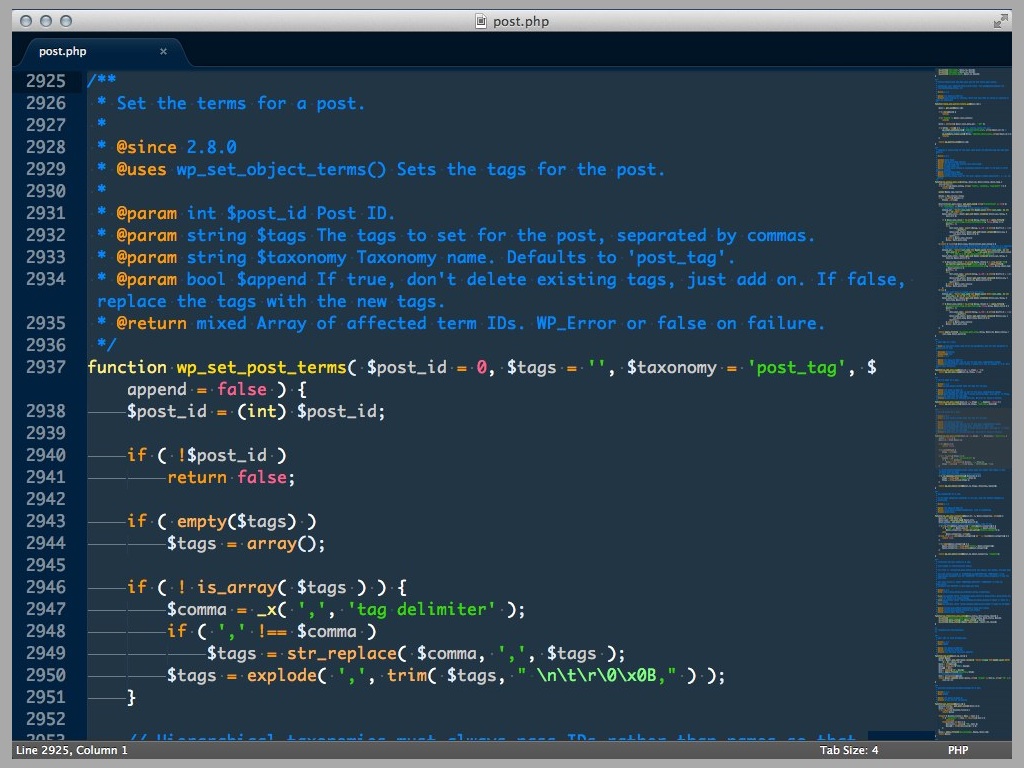Click line number 2946 in the gutter
1024x768 pixels.
[46, 587]
